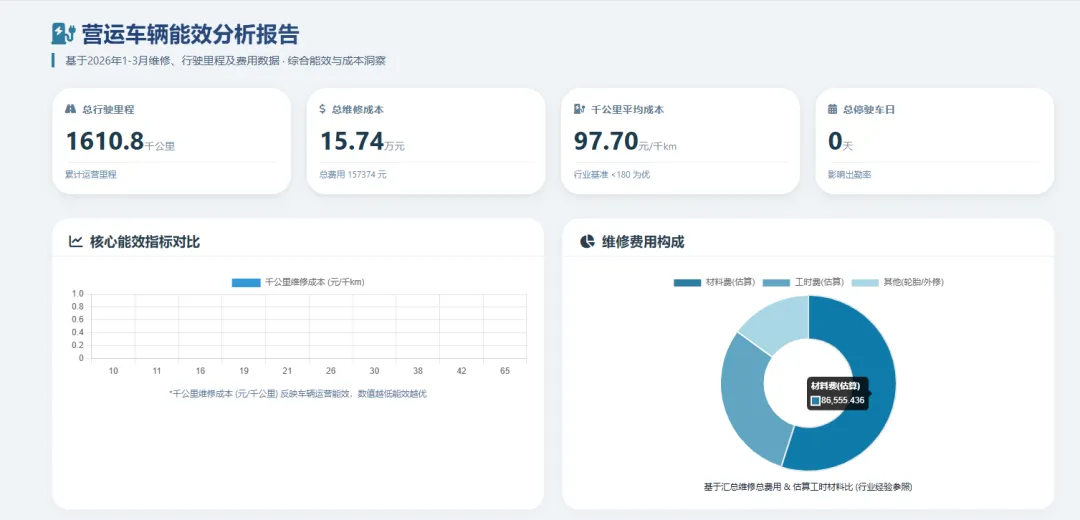Click the 维修费用构成 section heading
Image resolution: width=1080 pixels, height=520 pixels.
pos(643,242)
